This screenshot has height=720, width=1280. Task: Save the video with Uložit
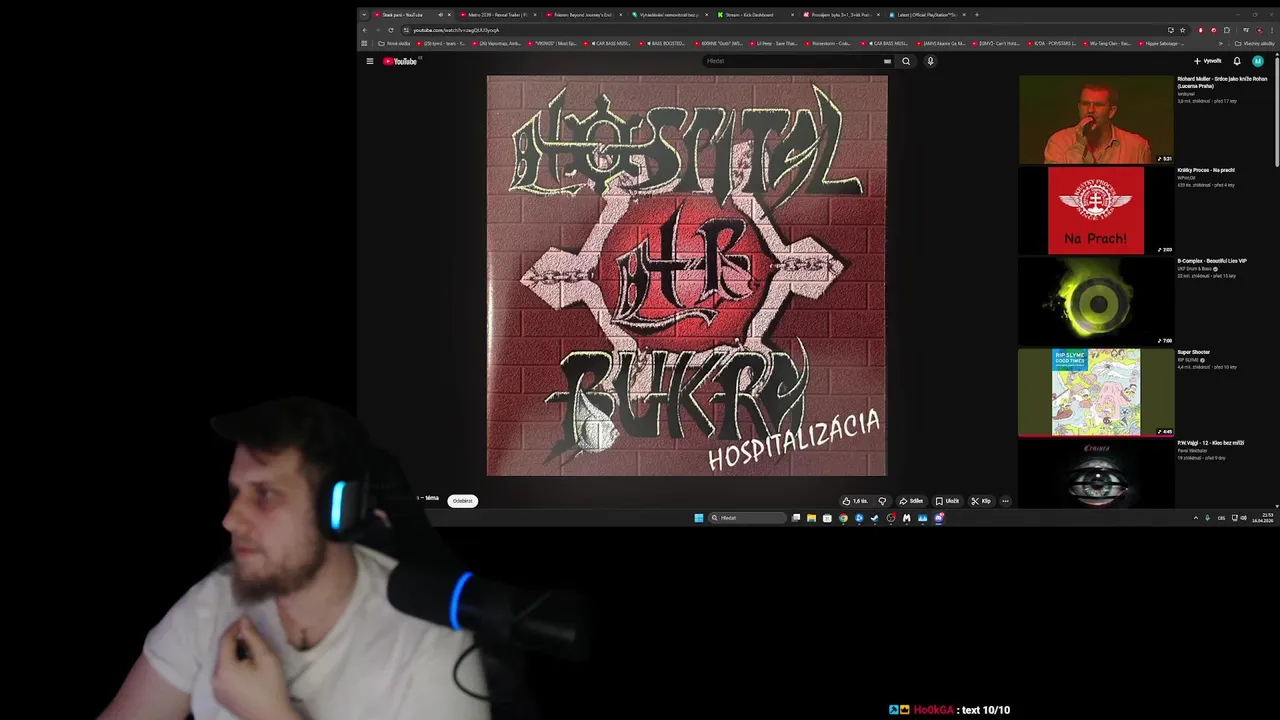click(x=947, y=501)
